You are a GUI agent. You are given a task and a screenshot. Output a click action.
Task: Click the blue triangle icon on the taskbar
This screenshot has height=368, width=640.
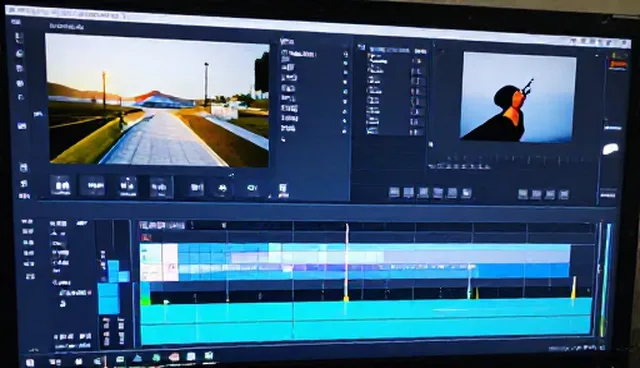[138, 358]
